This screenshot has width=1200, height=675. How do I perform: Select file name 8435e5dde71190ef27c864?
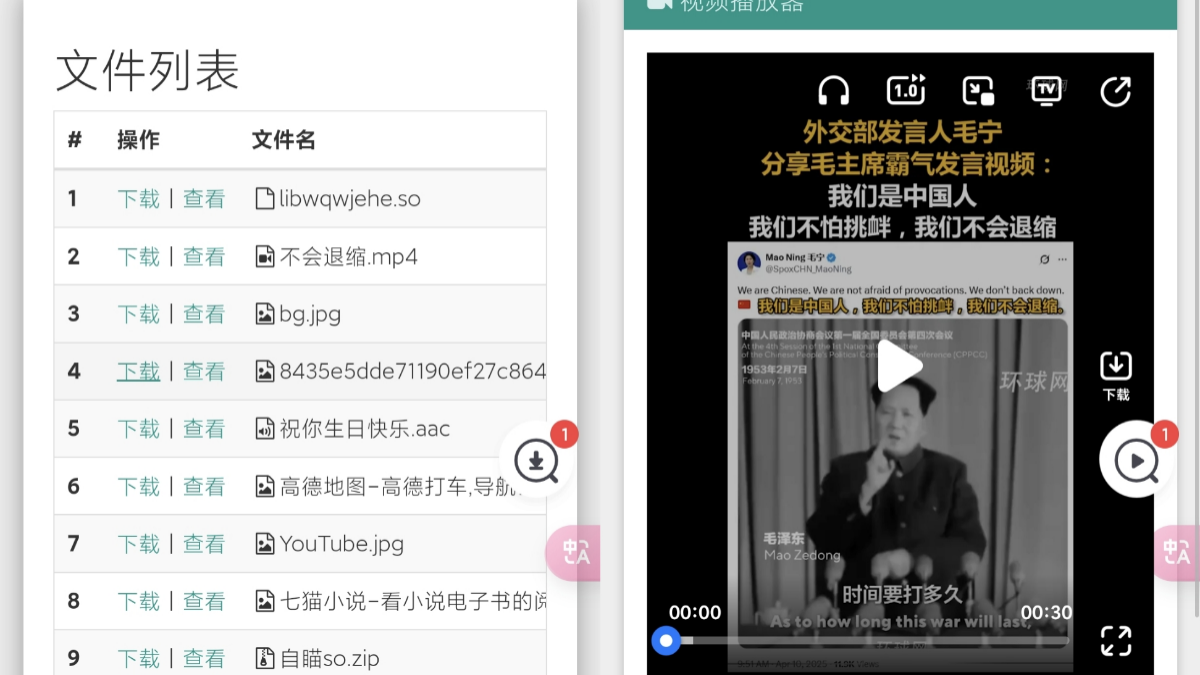click(x=413, y=371)
